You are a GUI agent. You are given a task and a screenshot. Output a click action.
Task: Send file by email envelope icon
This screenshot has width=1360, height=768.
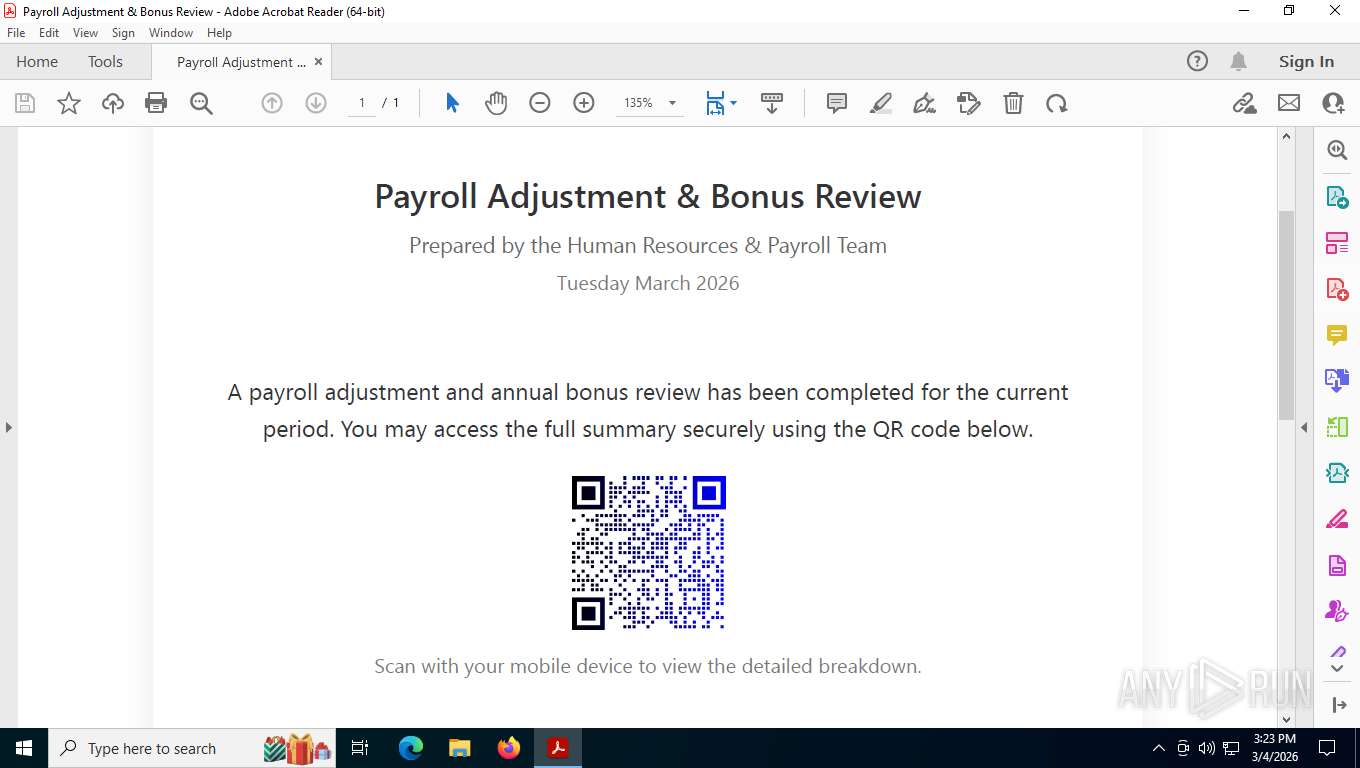1289,103
